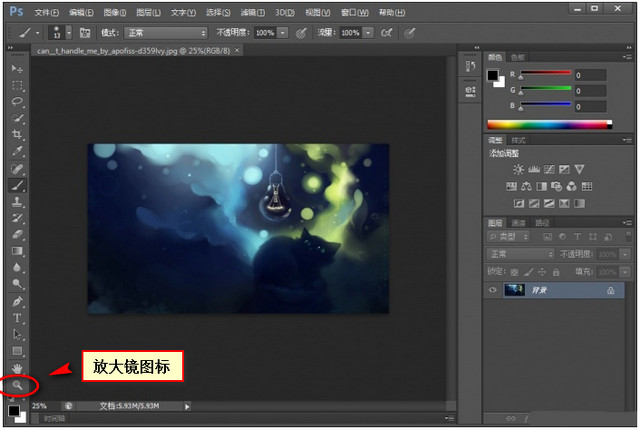Select the Zoom magnifier tool

point(17,385)
